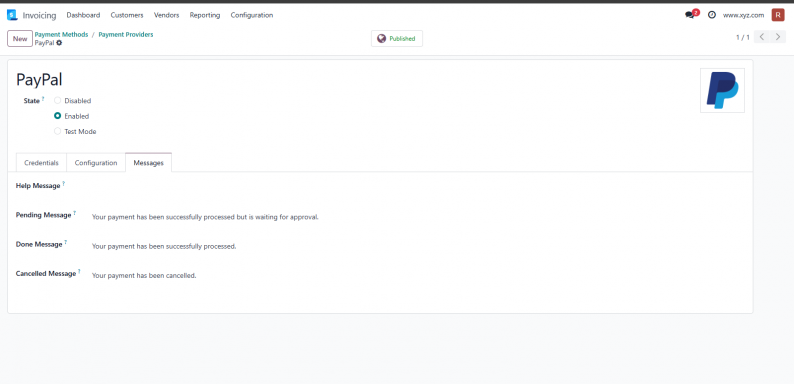
Task: Select the Test Mode state option
Action: (x=58, y=131)
